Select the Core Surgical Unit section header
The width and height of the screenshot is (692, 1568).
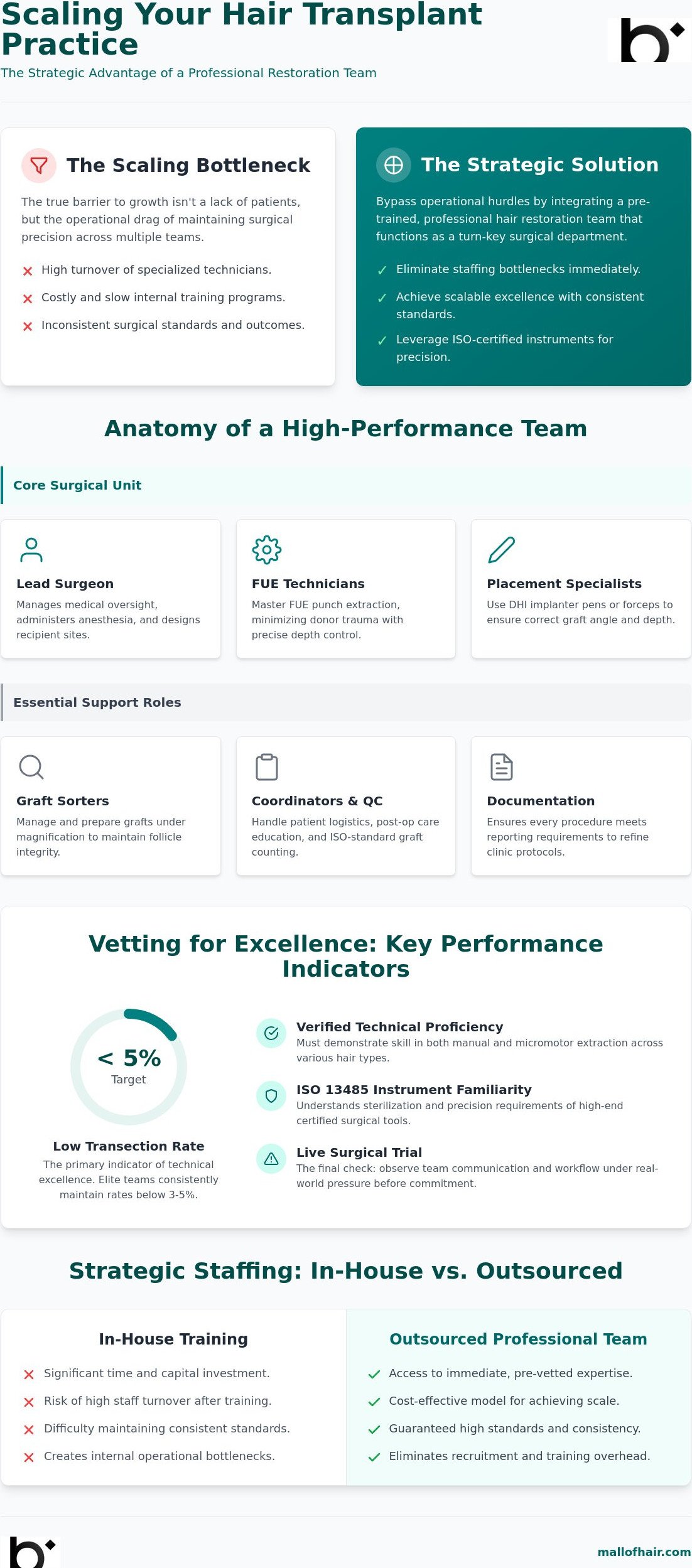346,485
